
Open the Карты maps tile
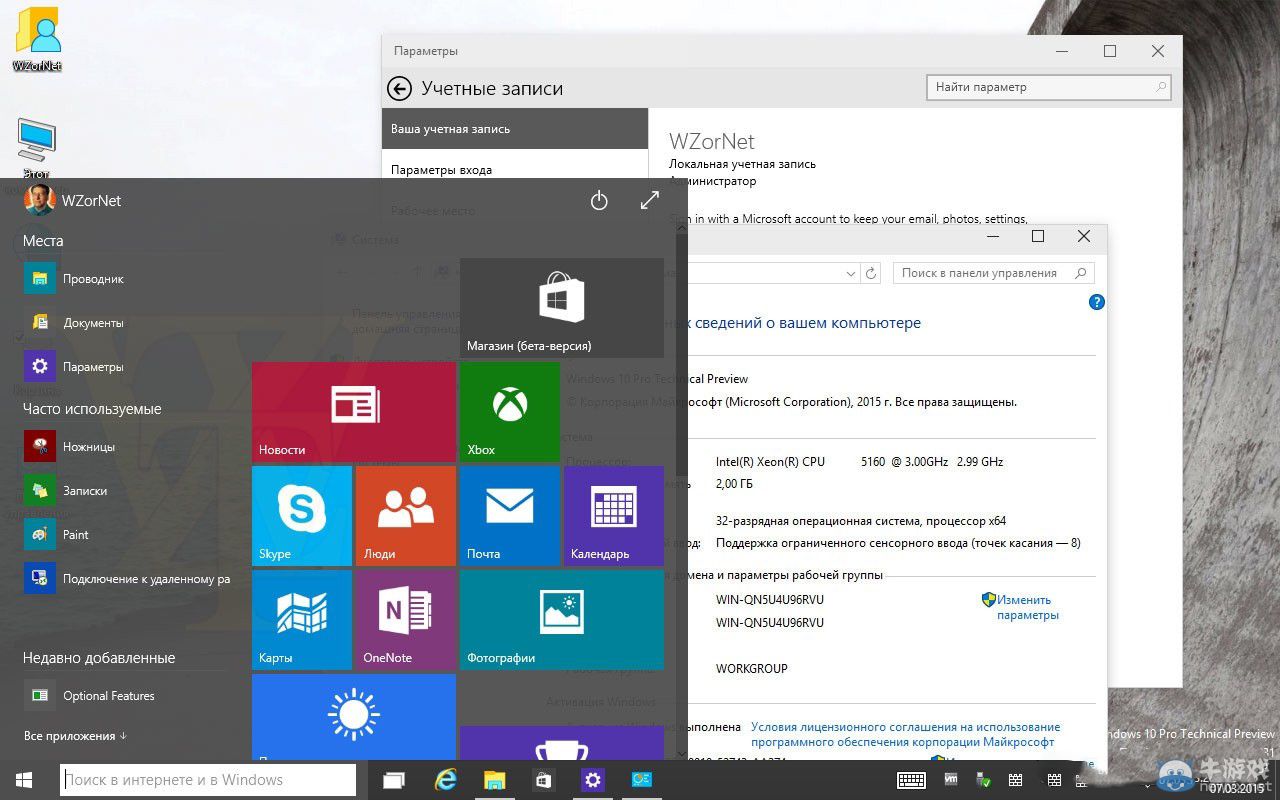point(302,620)
